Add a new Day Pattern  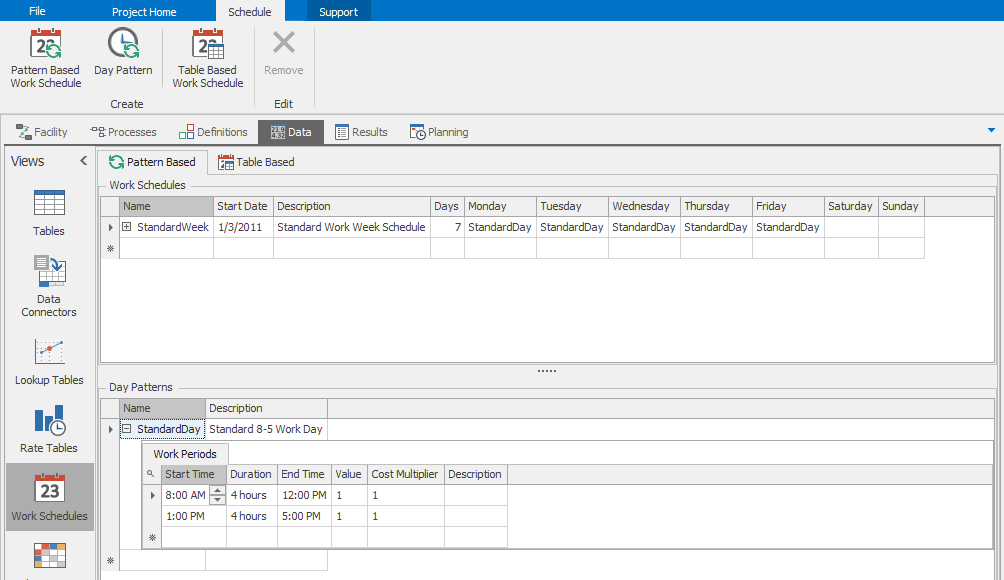[123, 52]
